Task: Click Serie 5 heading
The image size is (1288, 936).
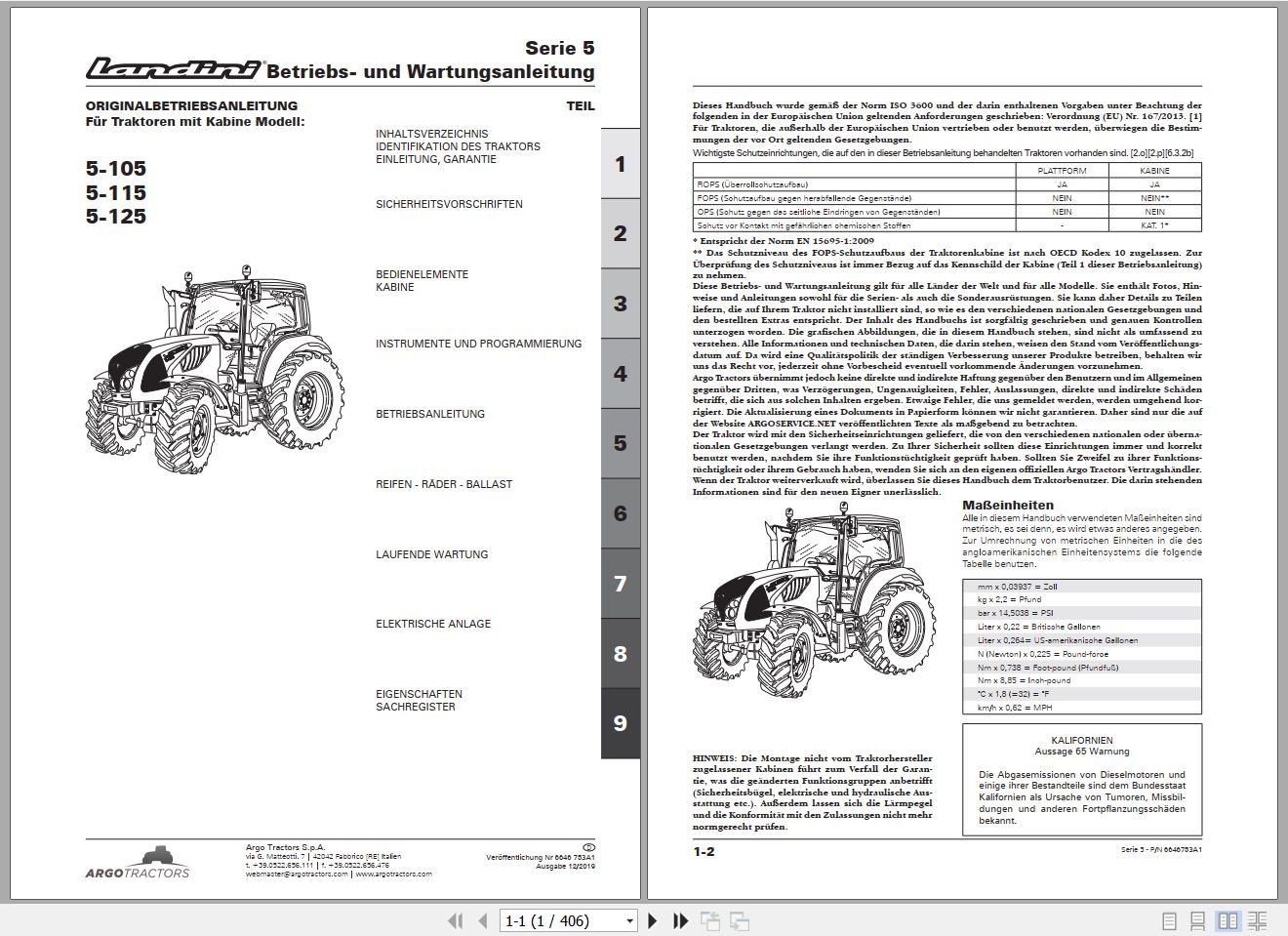Action: pyautogui.click(x=559, y=48)
